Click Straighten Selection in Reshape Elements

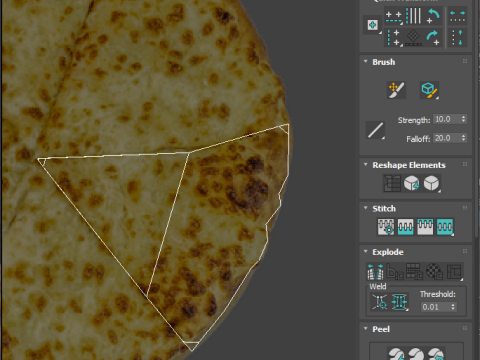tap(392, 183)
